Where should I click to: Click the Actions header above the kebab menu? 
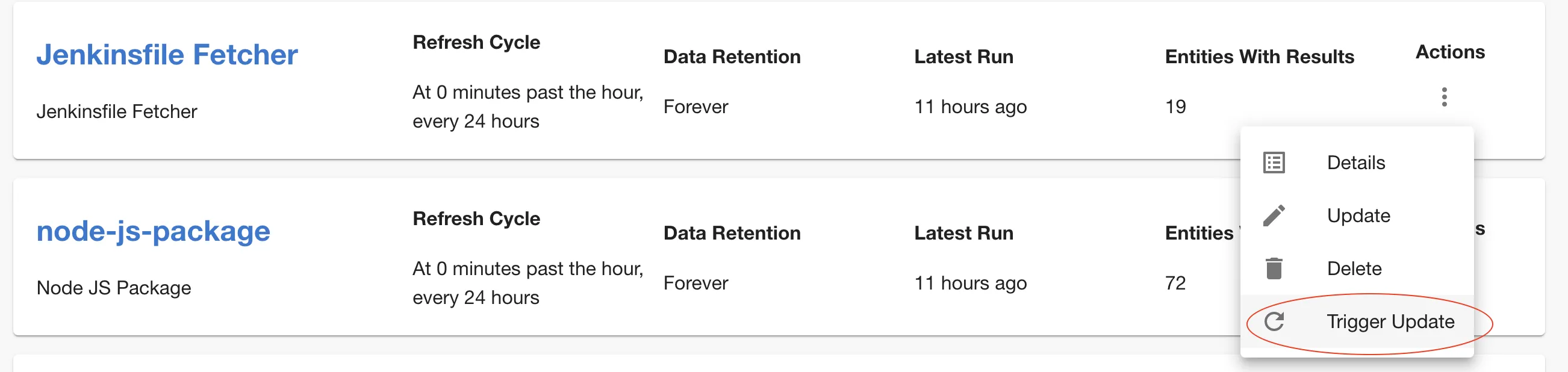(1450, 52)
